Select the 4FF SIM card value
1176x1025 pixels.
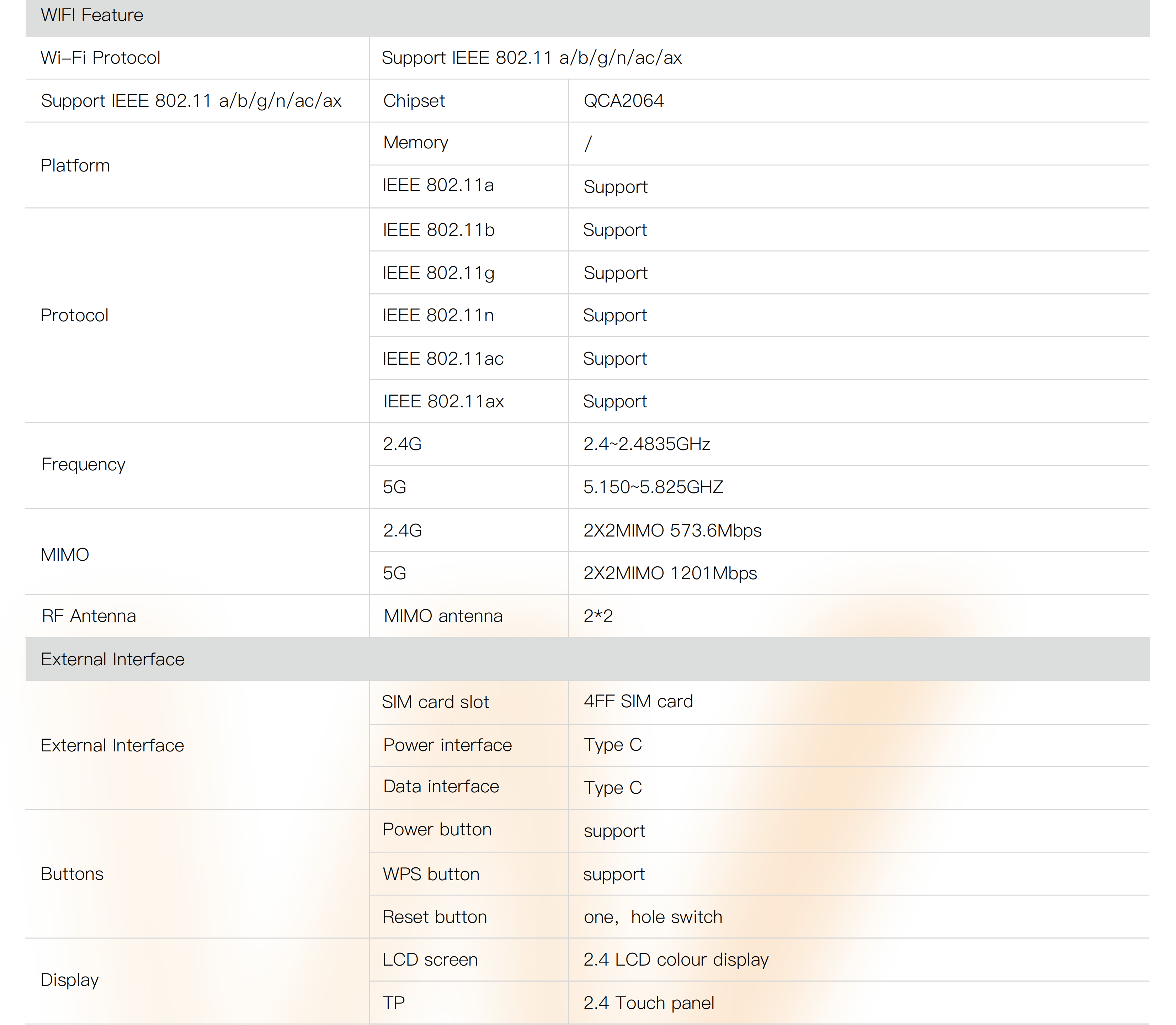pyautogui.click(x=638, y=701)
